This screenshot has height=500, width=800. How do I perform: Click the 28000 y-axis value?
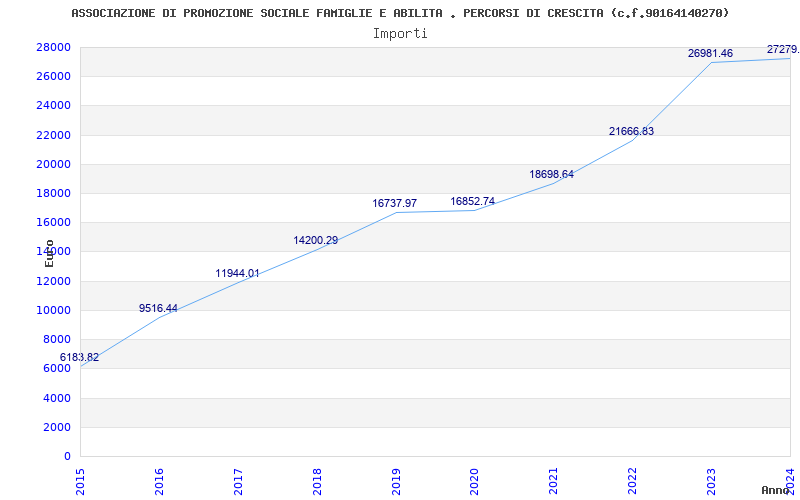click(54, 47)
